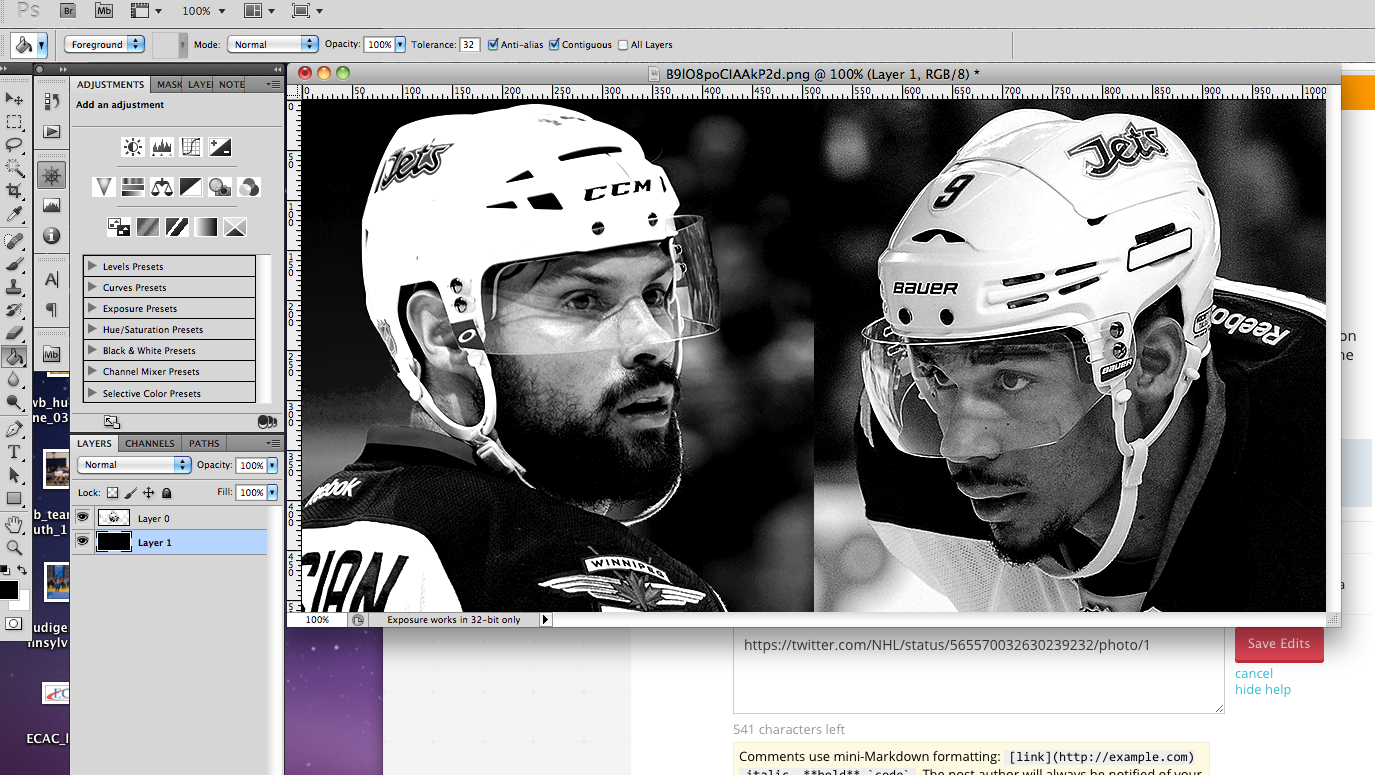This screenshot has height=775, width=1375.
Task: Select the Hand tool
Action: [x=14, y=524]
